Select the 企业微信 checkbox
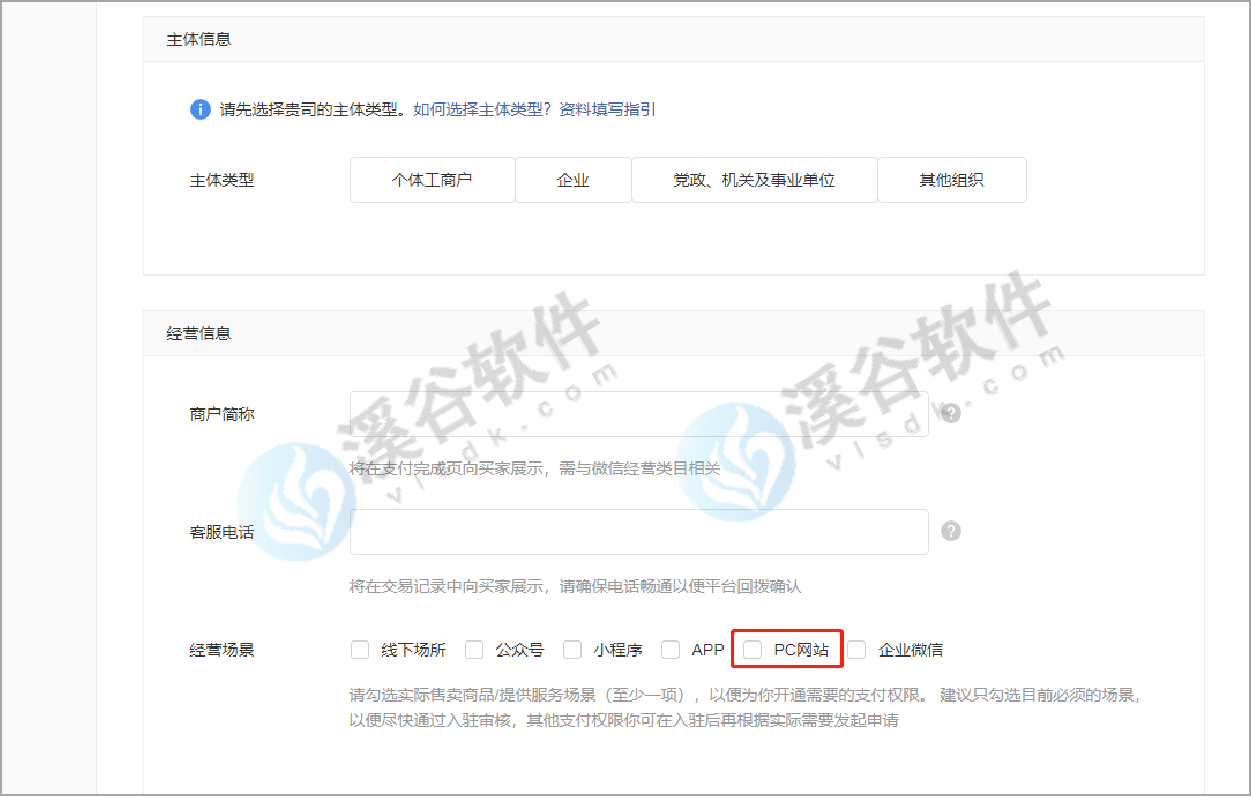The image size is (1251, 796). click(857, 650)
